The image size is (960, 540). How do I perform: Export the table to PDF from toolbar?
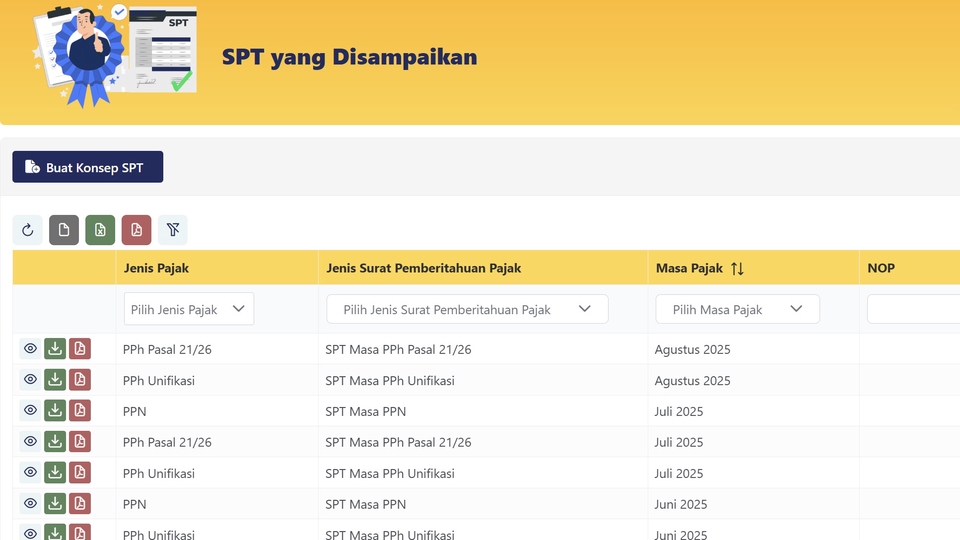coord(136,230)
